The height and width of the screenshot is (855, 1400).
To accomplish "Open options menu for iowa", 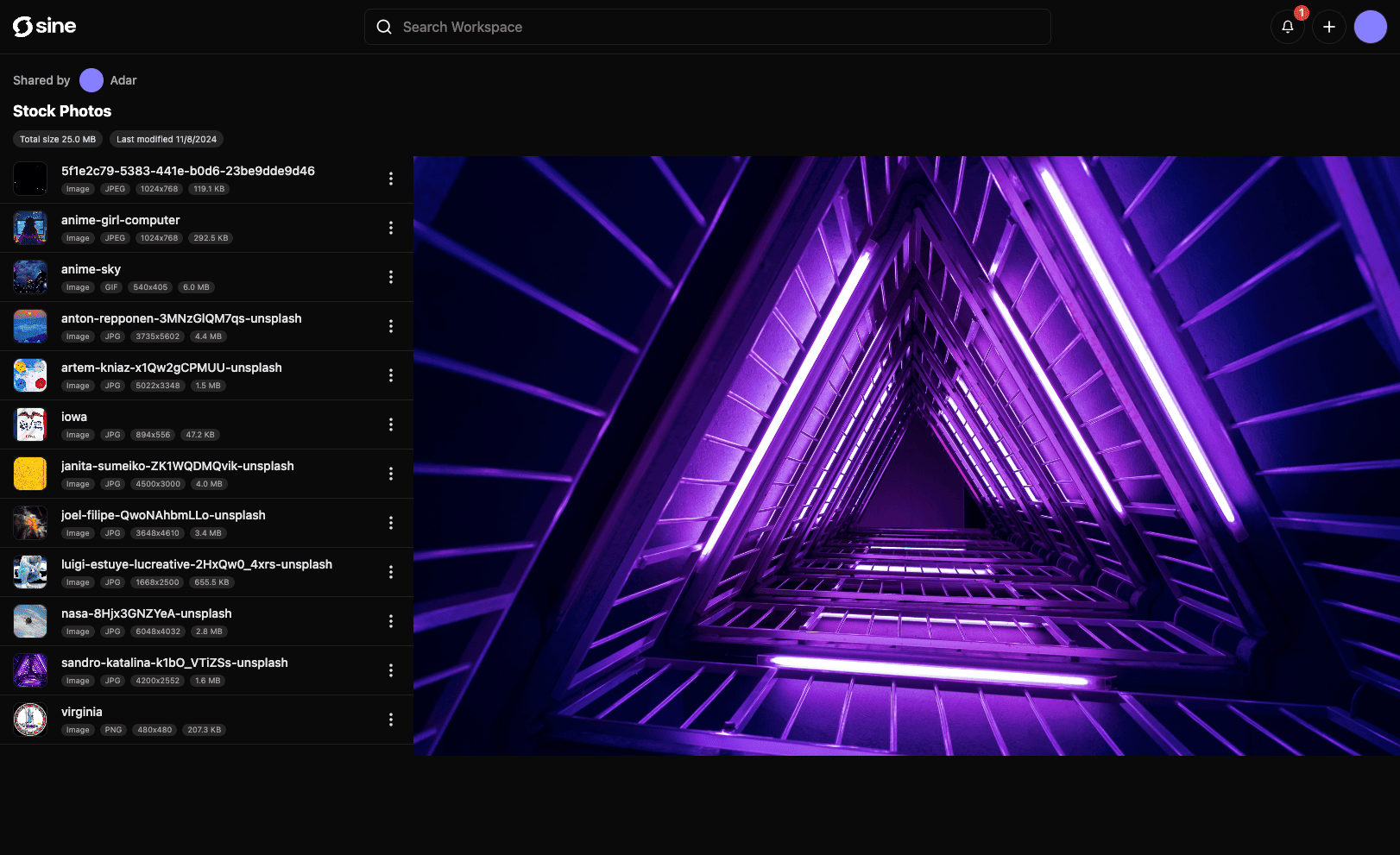I will click(391, 424).
